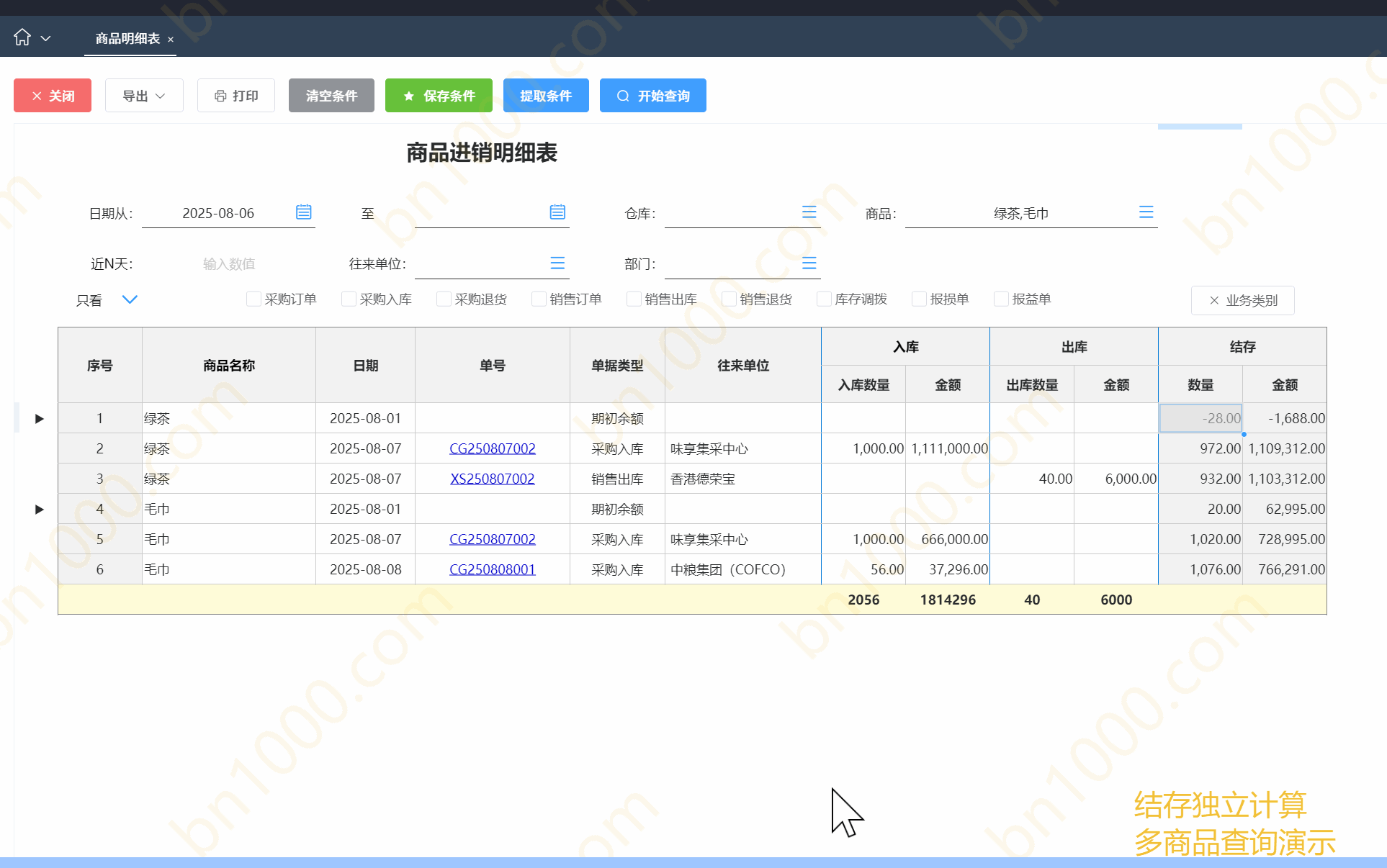Viewport: 1387px width, 868px height.
Task: Click the 提取条件 button
Action: tap(546, 96)
